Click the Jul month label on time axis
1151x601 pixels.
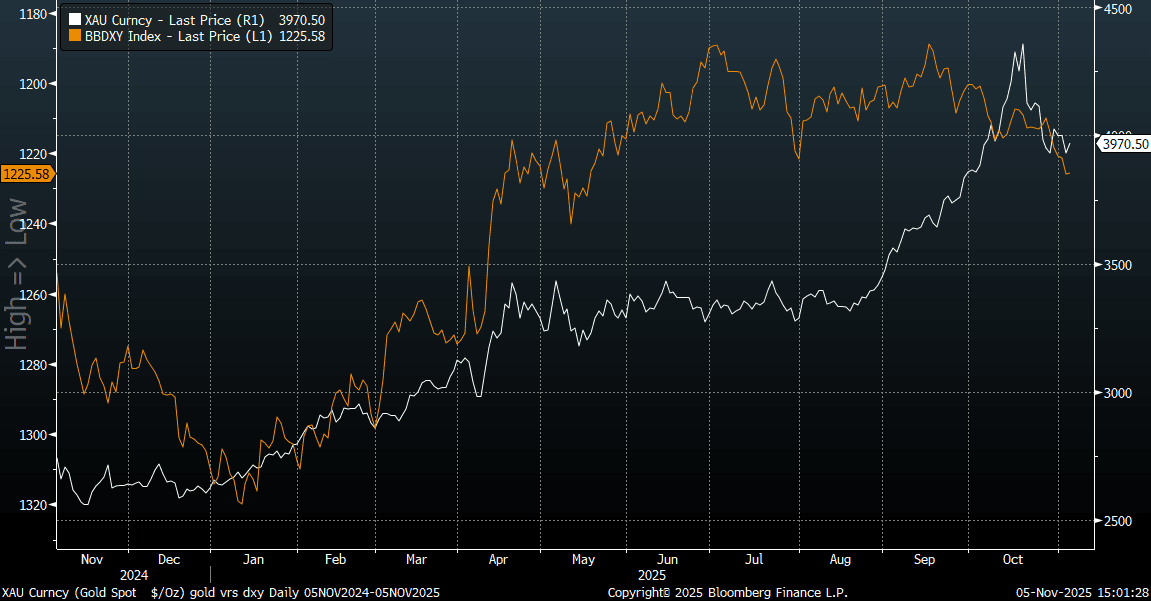click(x=755, y=560)
